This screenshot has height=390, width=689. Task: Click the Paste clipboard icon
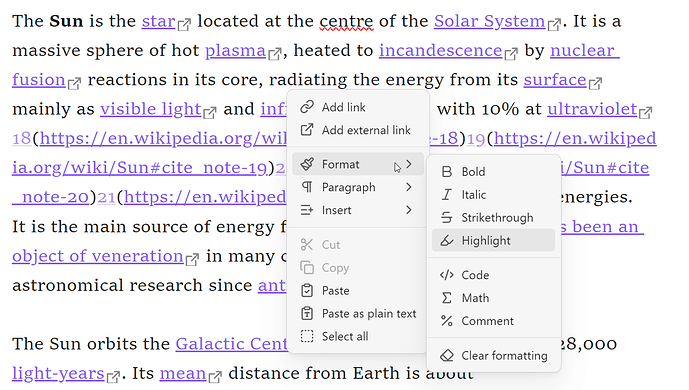(x=307, y=291)
